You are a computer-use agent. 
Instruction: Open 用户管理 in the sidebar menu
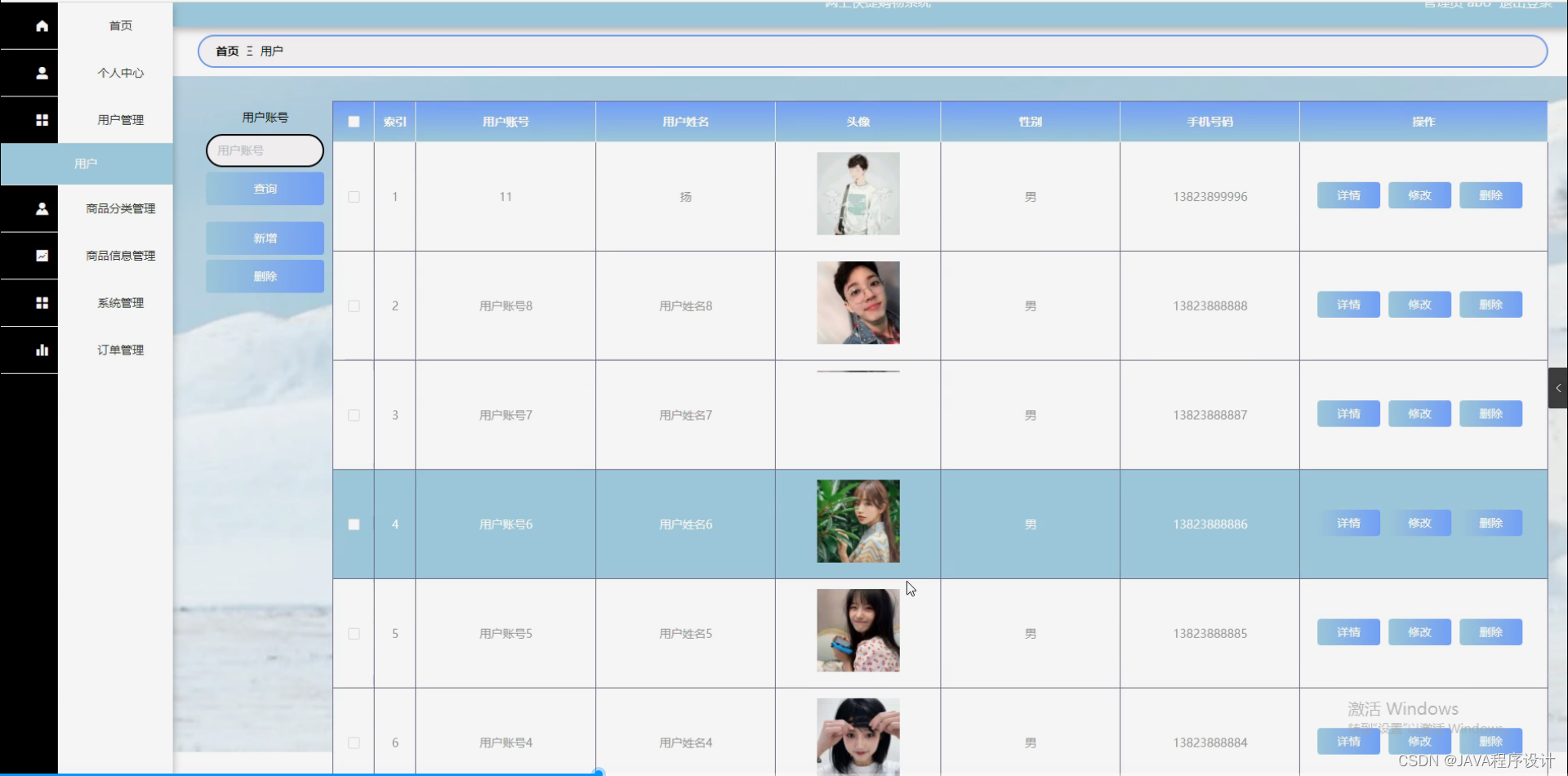(x=121, y=120)
